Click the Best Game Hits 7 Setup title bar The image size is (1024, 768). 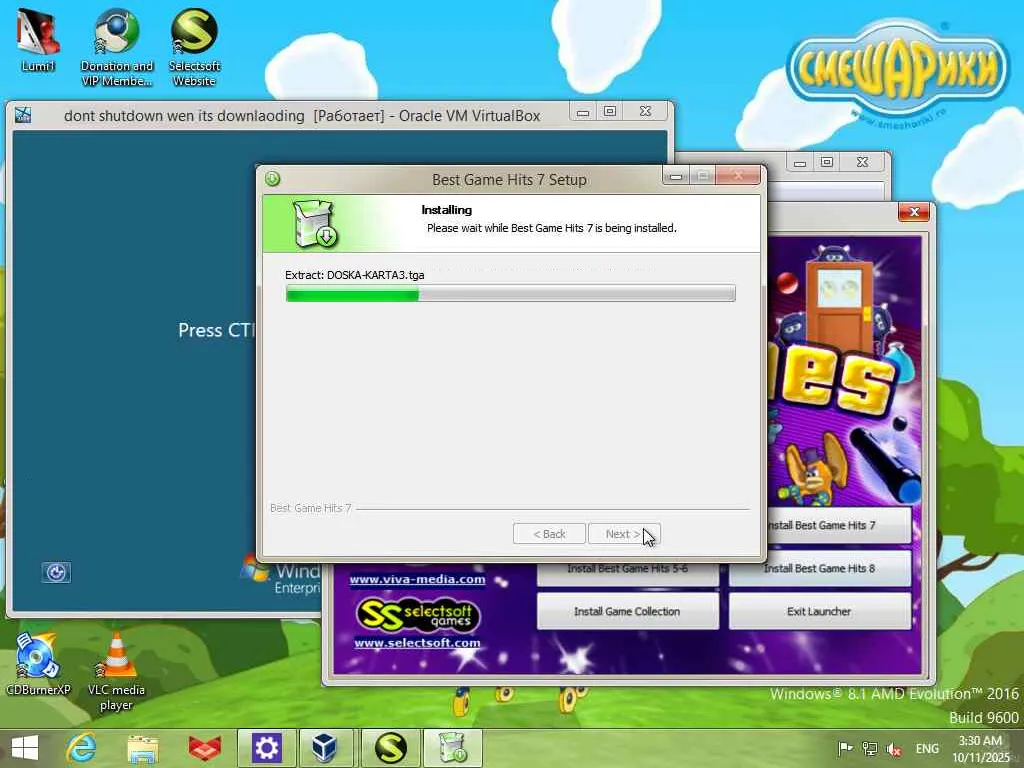tap(509, 180)
